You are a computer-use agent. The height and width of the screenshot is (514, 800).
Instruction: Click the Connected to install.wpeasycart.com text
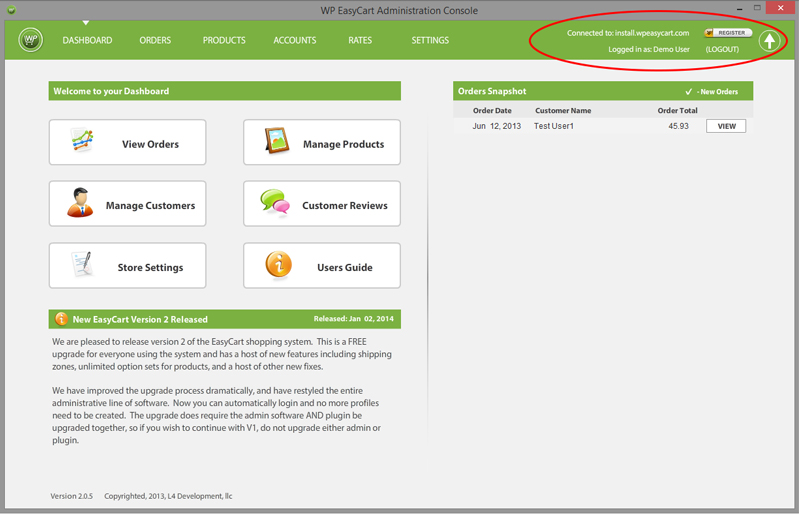[628, 33]
